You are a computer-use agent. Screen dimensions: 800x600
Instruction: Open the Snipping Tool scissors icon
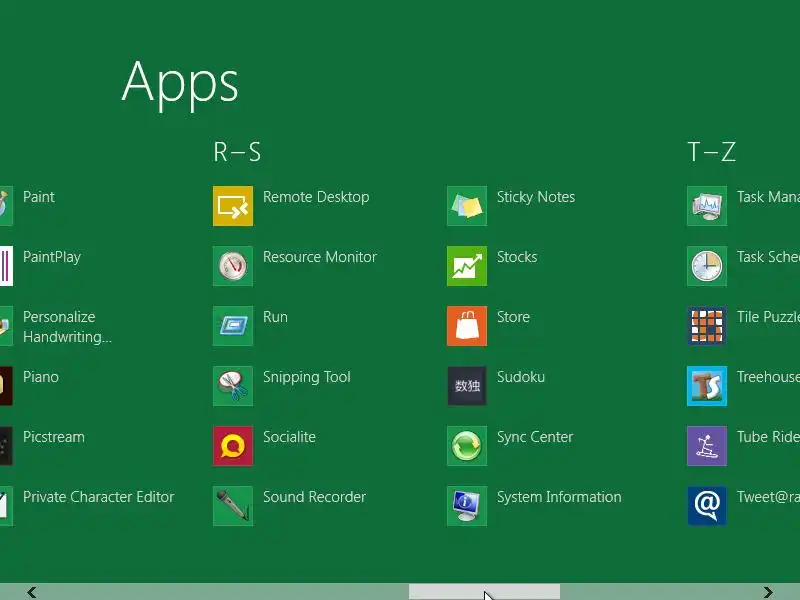point(233,386)
